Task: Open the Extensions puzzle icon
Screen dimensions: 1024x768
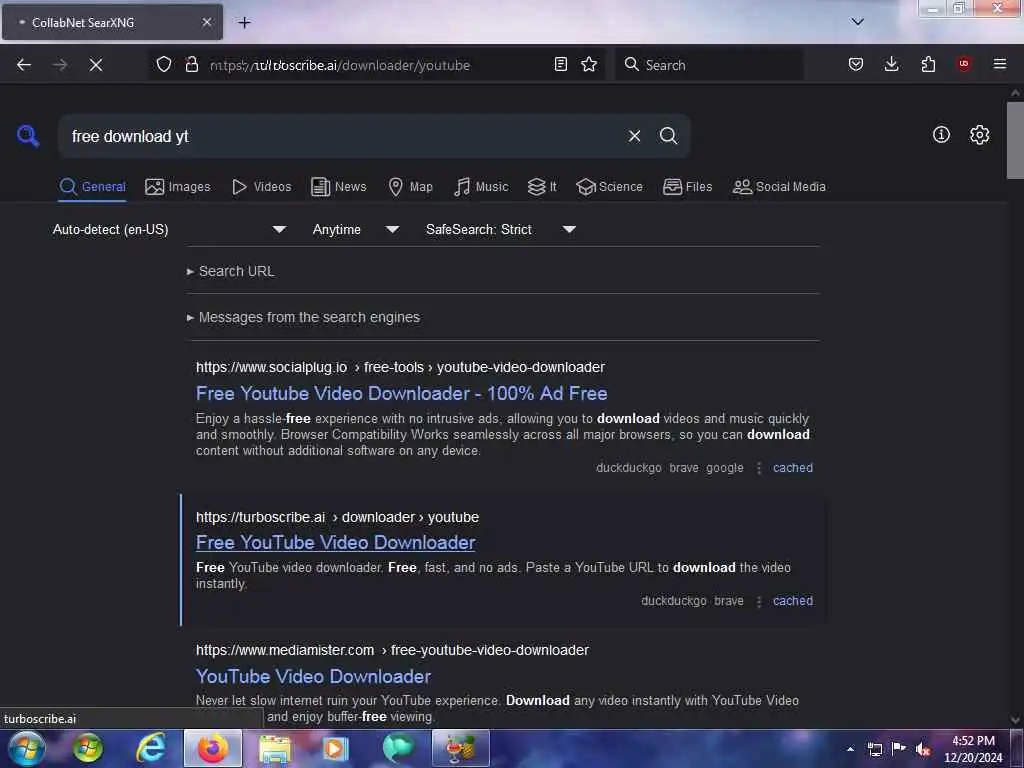Action: [x=928, y=64]
